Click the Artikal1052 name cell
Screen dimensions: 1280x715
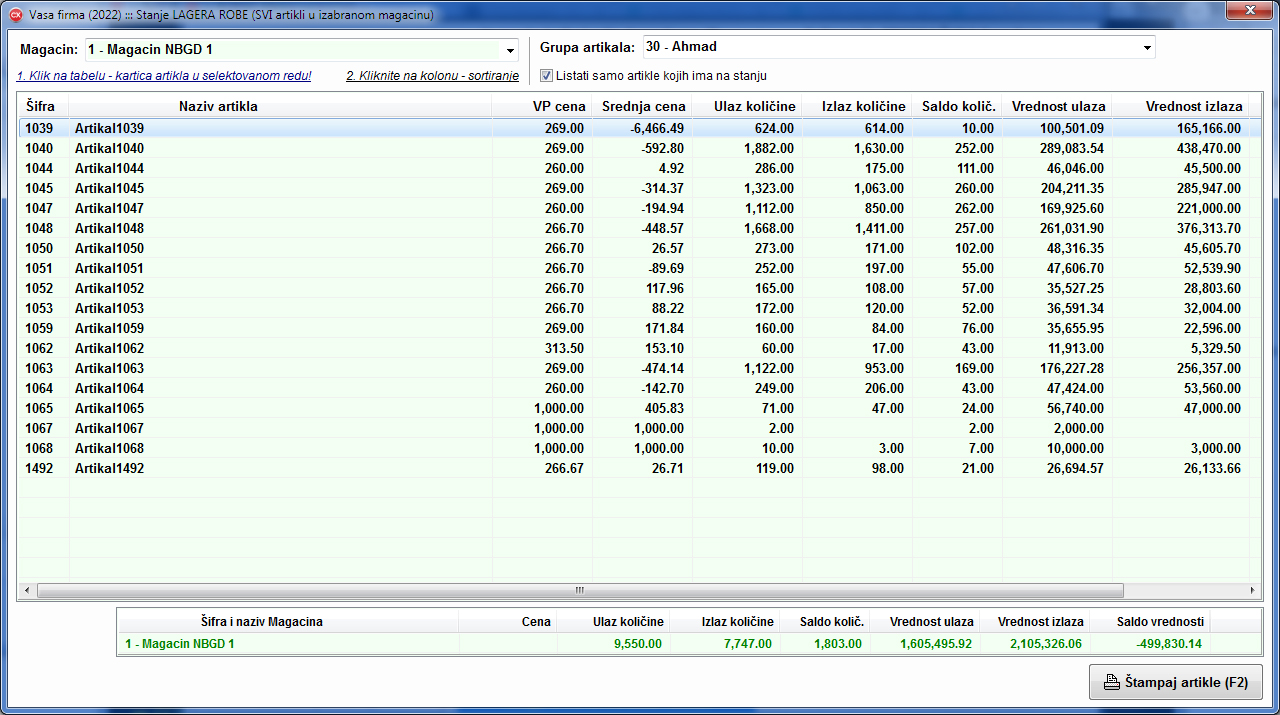[x=280, y=288]
